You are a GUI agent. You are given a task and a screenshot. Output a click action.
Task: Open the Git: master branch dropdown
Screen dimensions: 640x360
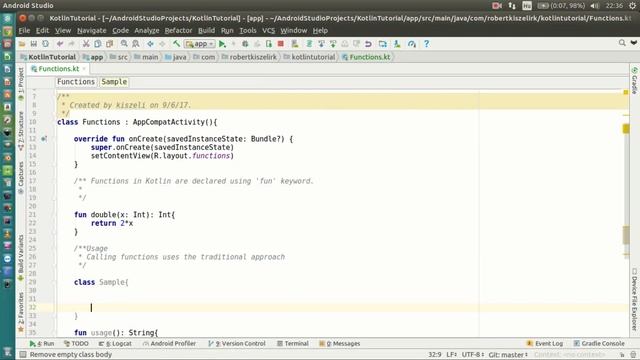(508, 355)
